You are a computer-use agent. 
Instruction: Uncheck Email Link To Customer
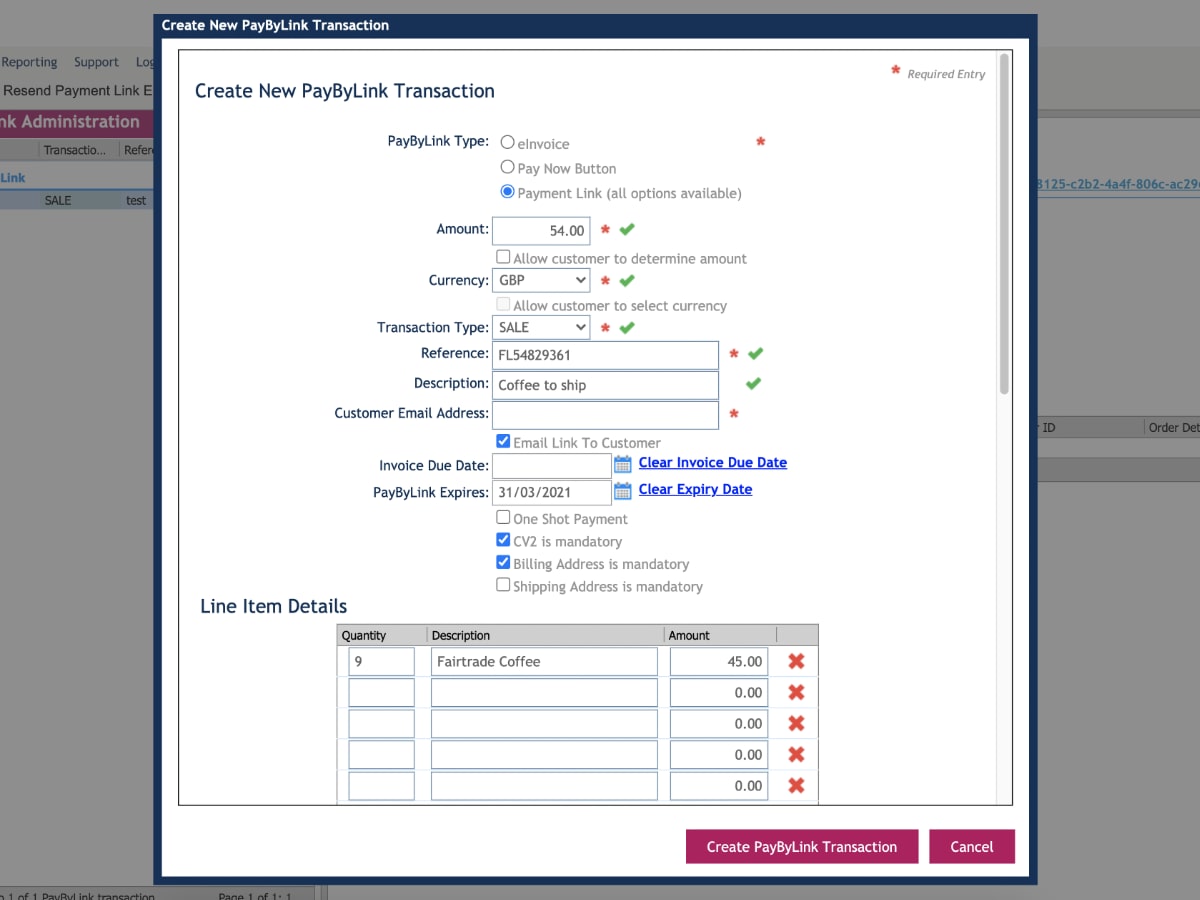pyautogui.click(x=503, y=441)
